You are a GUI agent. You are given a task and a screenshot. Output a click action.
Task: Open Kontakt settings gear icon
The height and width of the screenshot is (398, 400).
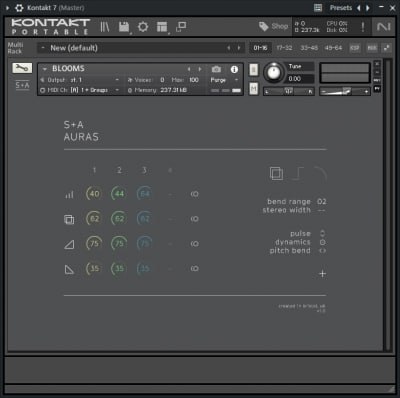click(143, 27)
